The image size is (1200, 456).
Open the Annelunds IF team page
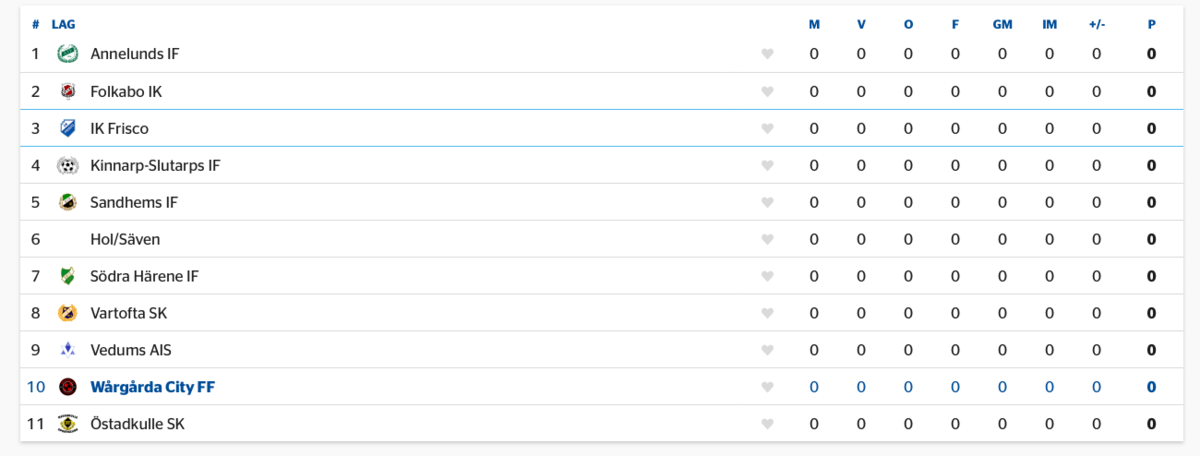135,54
